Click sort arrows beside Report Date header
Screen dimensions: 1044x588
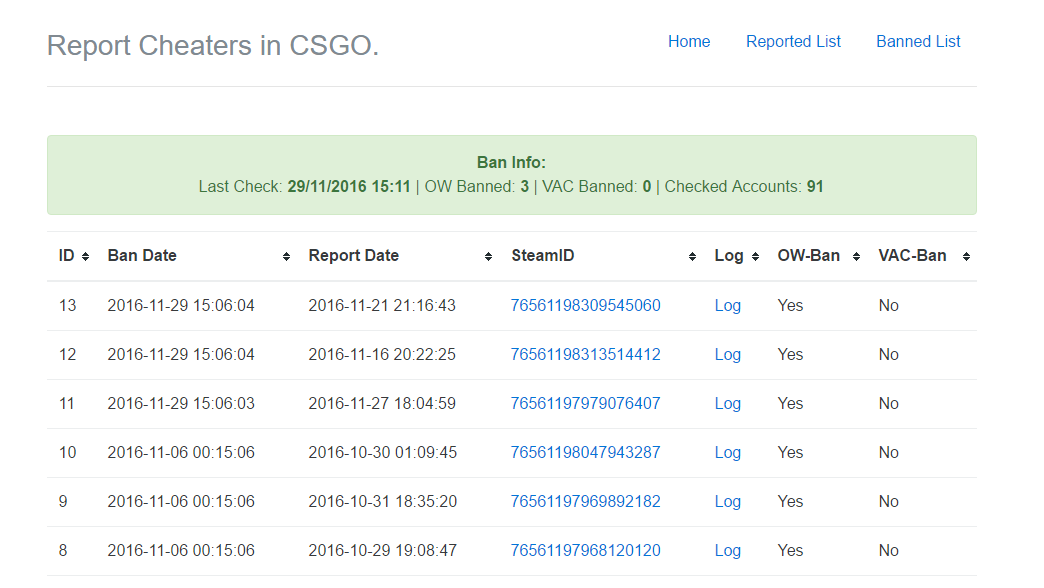(488, 257)
